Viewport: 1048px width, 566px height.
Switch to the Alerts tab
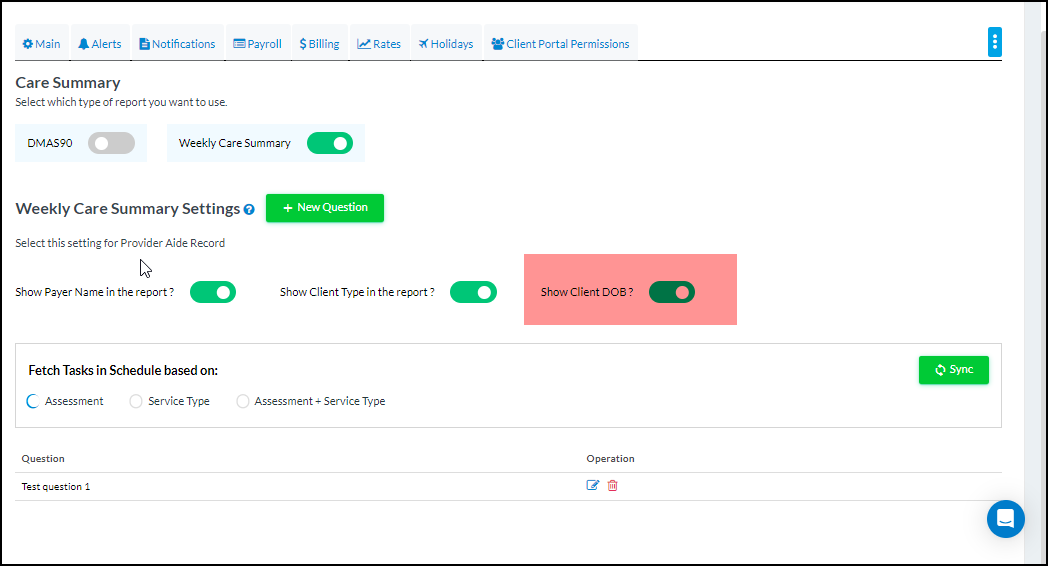[x=100, y=44]
